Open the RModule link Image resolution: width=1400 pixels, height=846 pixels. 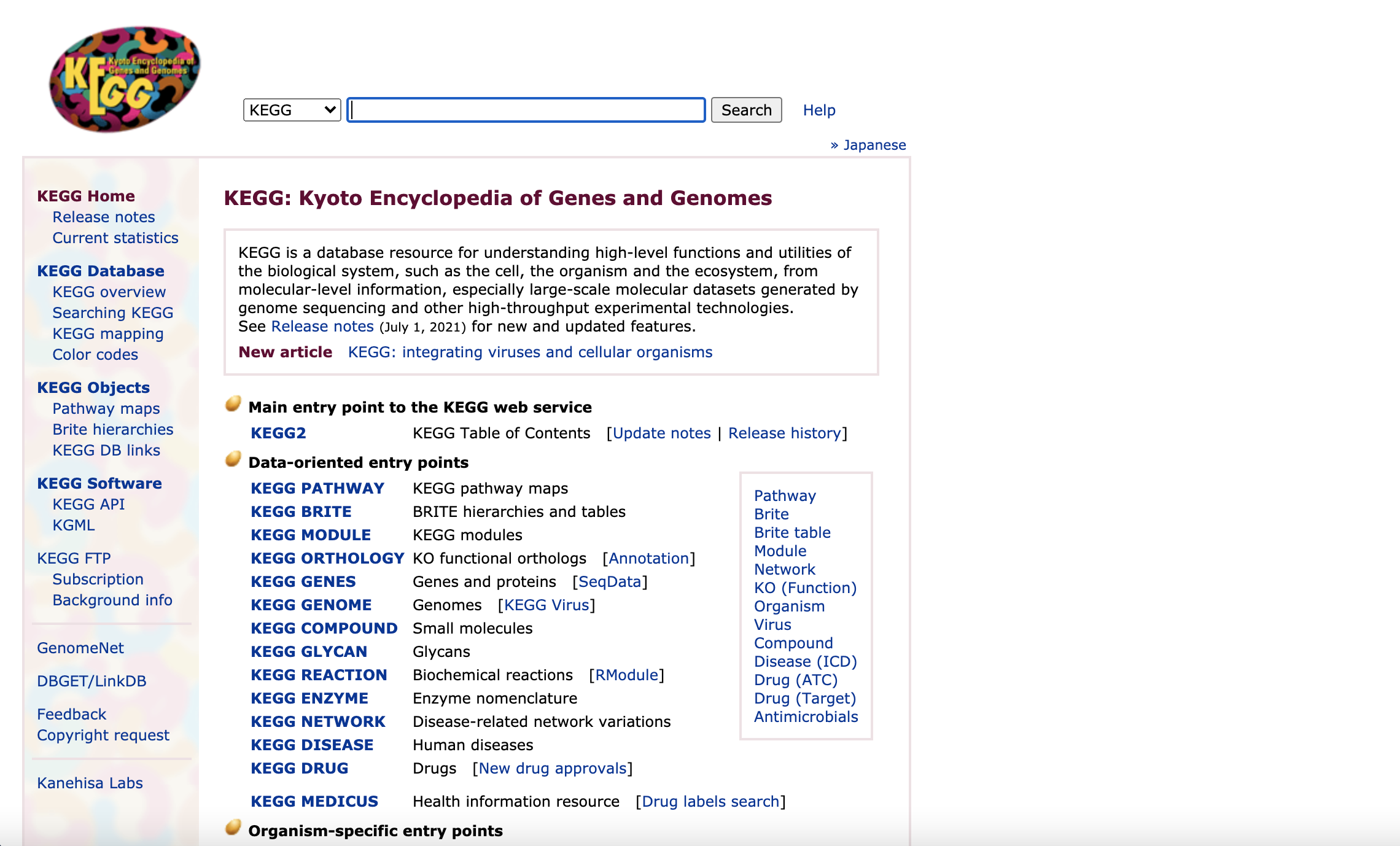tap(627, 675)
